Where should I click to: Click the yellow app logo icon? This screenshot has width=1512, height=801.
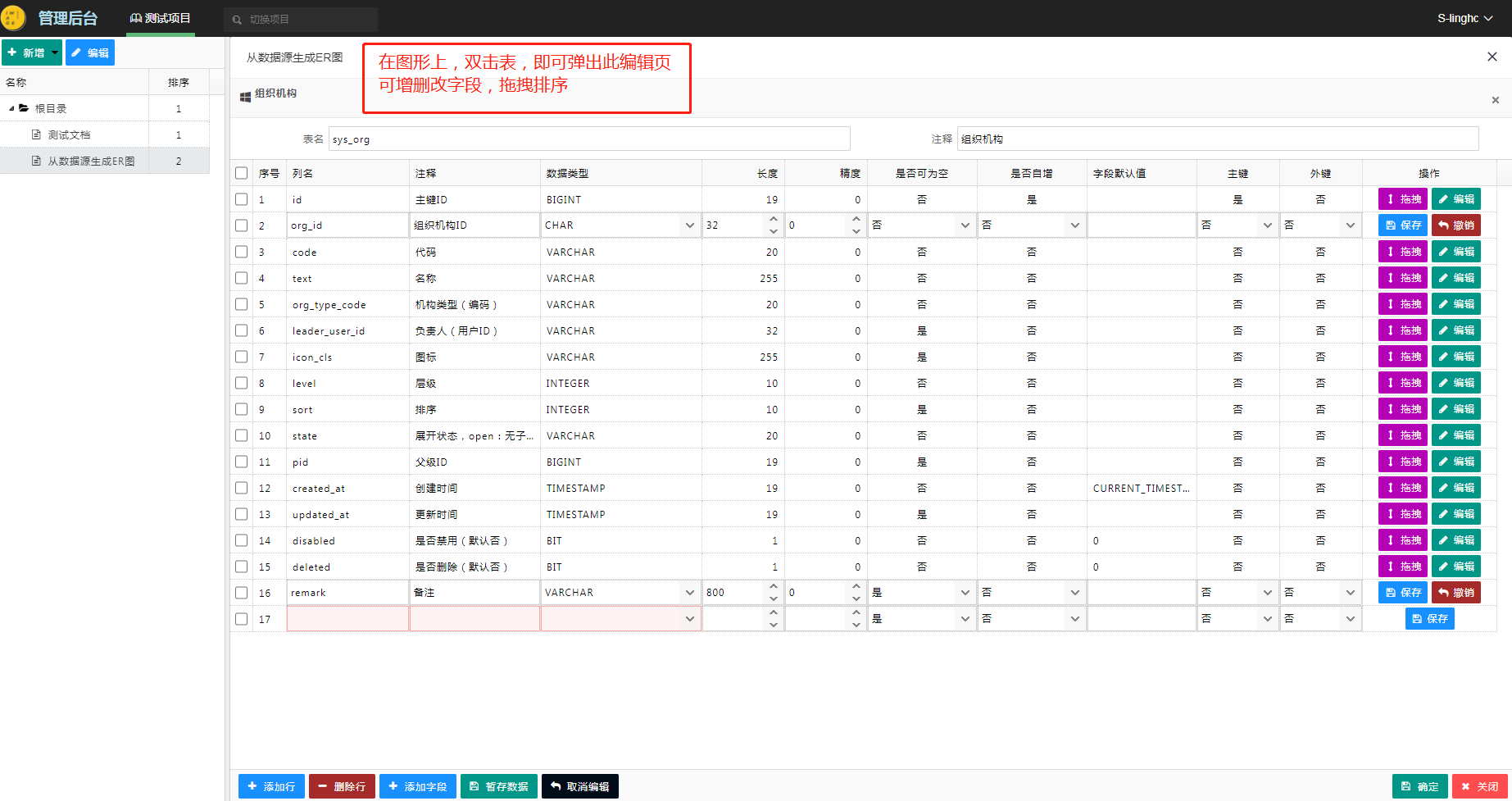click(x=13, y=17)
